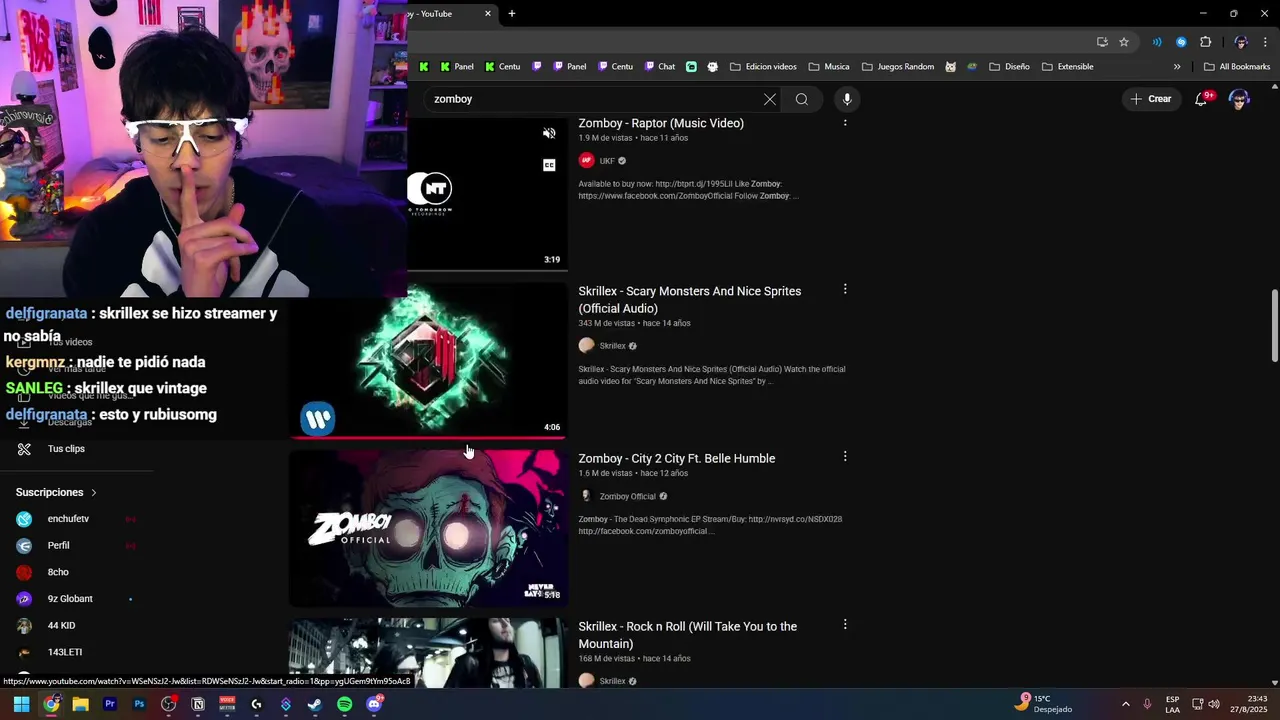The height and width of the screenshot is (720, 1280).
Task: Open options menu for Rock n Roll video
Action: [x=845, y=624]
